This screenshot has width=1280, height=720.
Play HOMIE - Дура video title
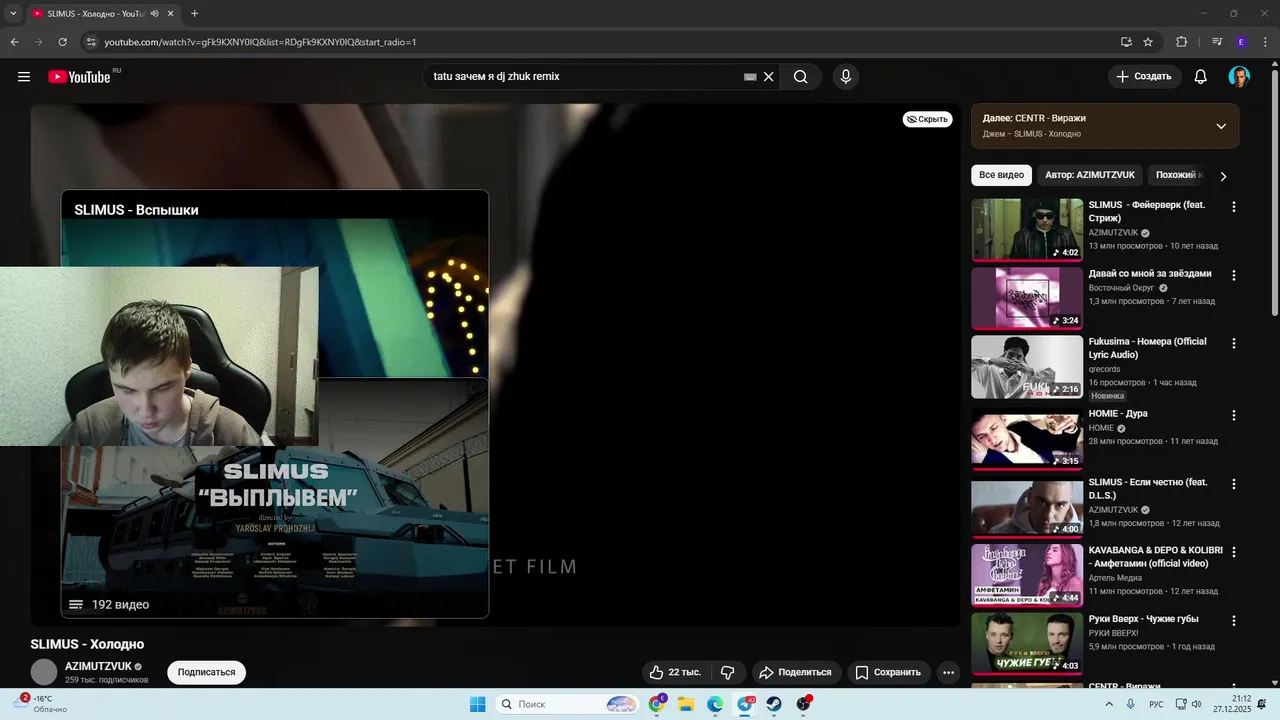coord(1118,414)
